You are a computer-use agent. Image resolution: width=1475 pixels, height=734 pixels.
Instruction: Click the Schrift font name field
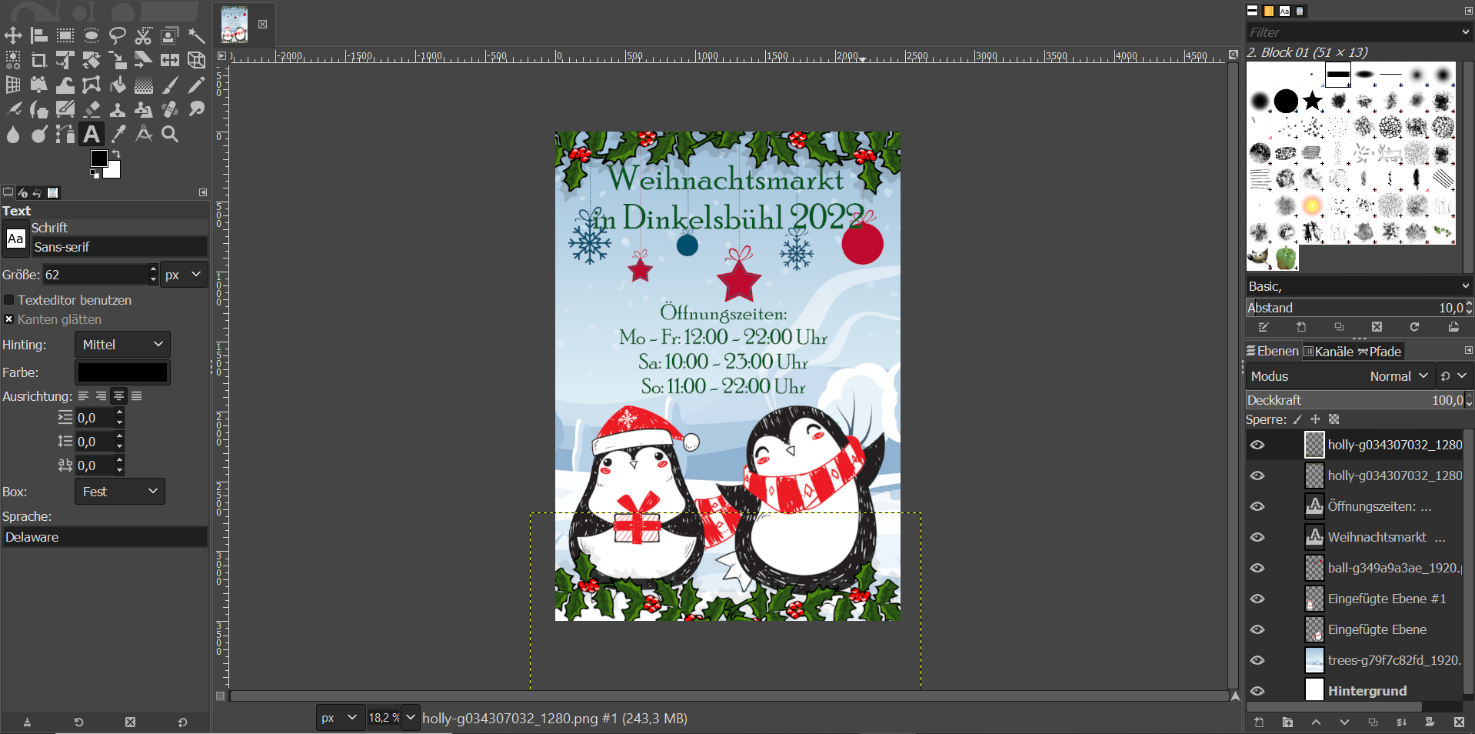click(x=119, y=247)
